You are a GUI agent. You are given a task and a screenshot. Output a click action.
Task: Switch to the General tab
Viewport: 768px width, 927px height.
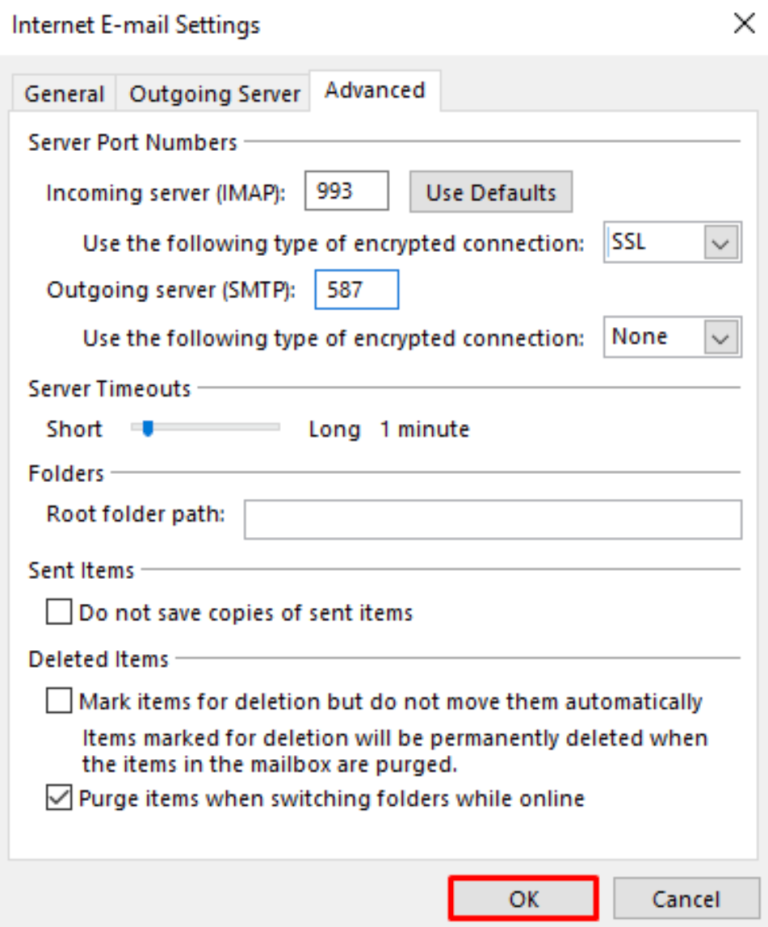(x=64, y=93)
